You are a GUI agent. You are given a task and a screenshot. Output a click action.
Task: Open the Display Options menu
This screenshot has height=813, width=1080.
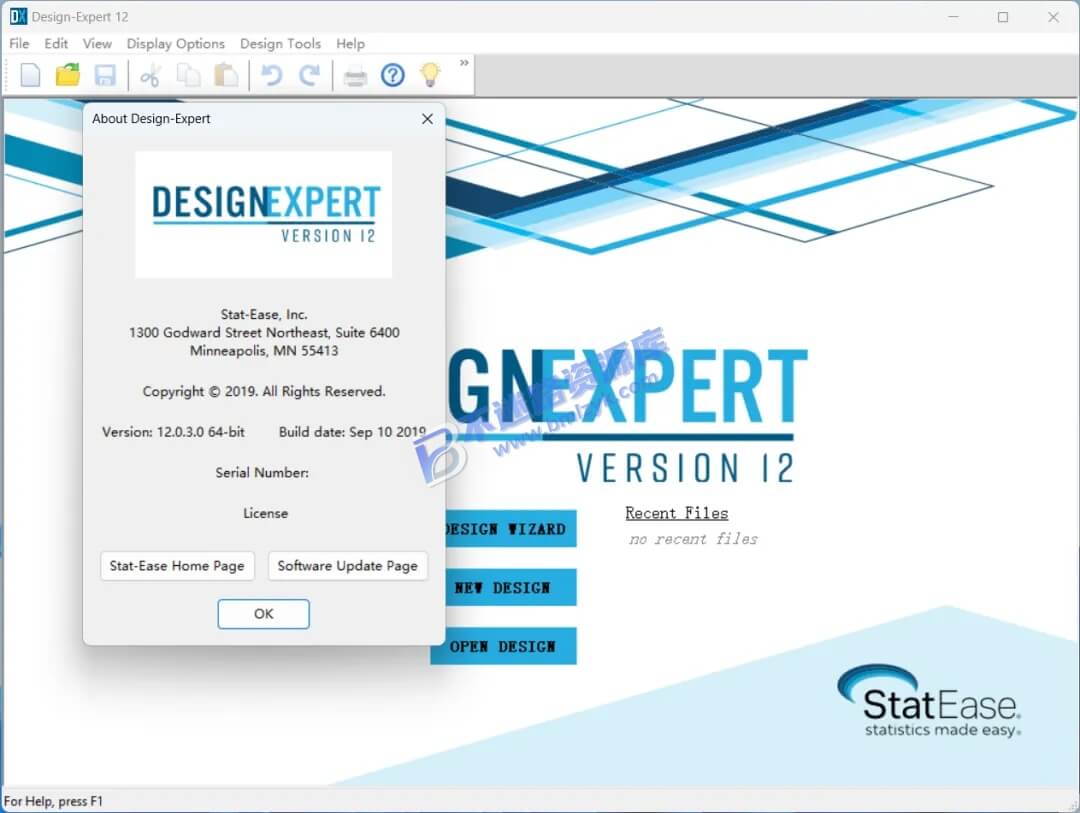tap(176, 43)
